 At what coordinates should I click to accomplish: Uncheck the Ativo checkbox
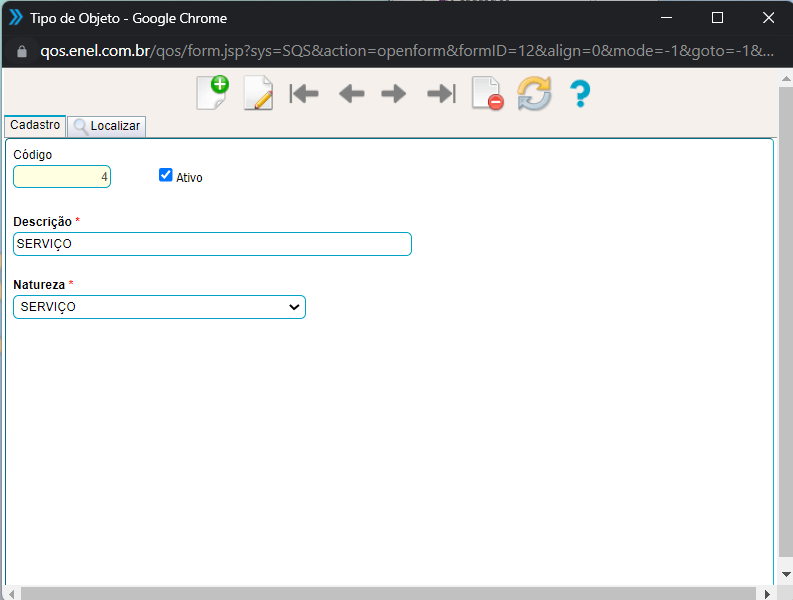166,175
